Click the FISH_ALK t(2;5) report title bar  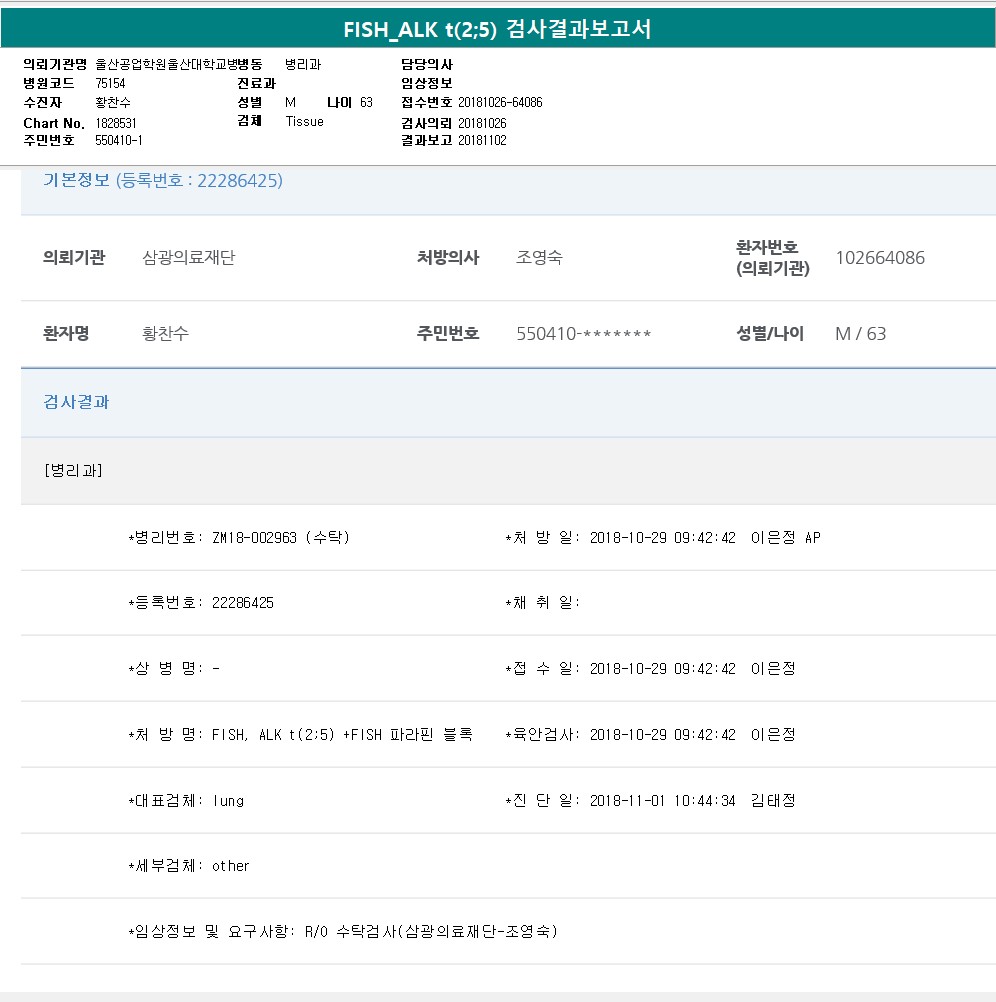coord(497,29)
